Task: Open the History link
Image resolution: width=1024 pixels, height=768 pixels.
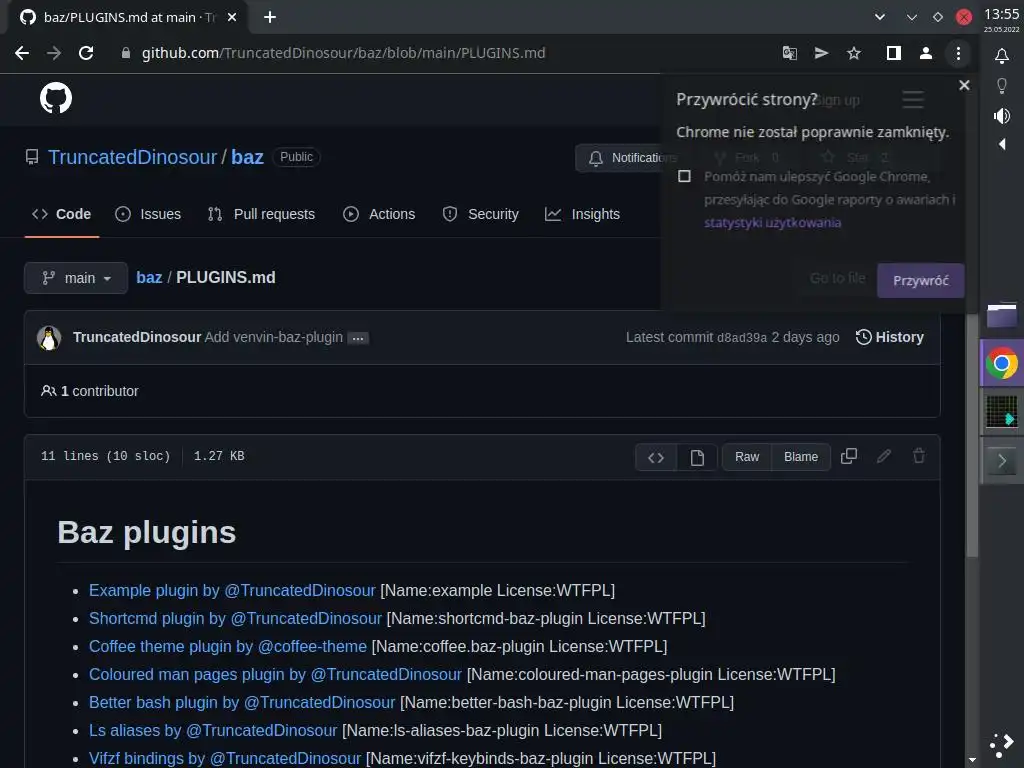Action: pos(889,338)
